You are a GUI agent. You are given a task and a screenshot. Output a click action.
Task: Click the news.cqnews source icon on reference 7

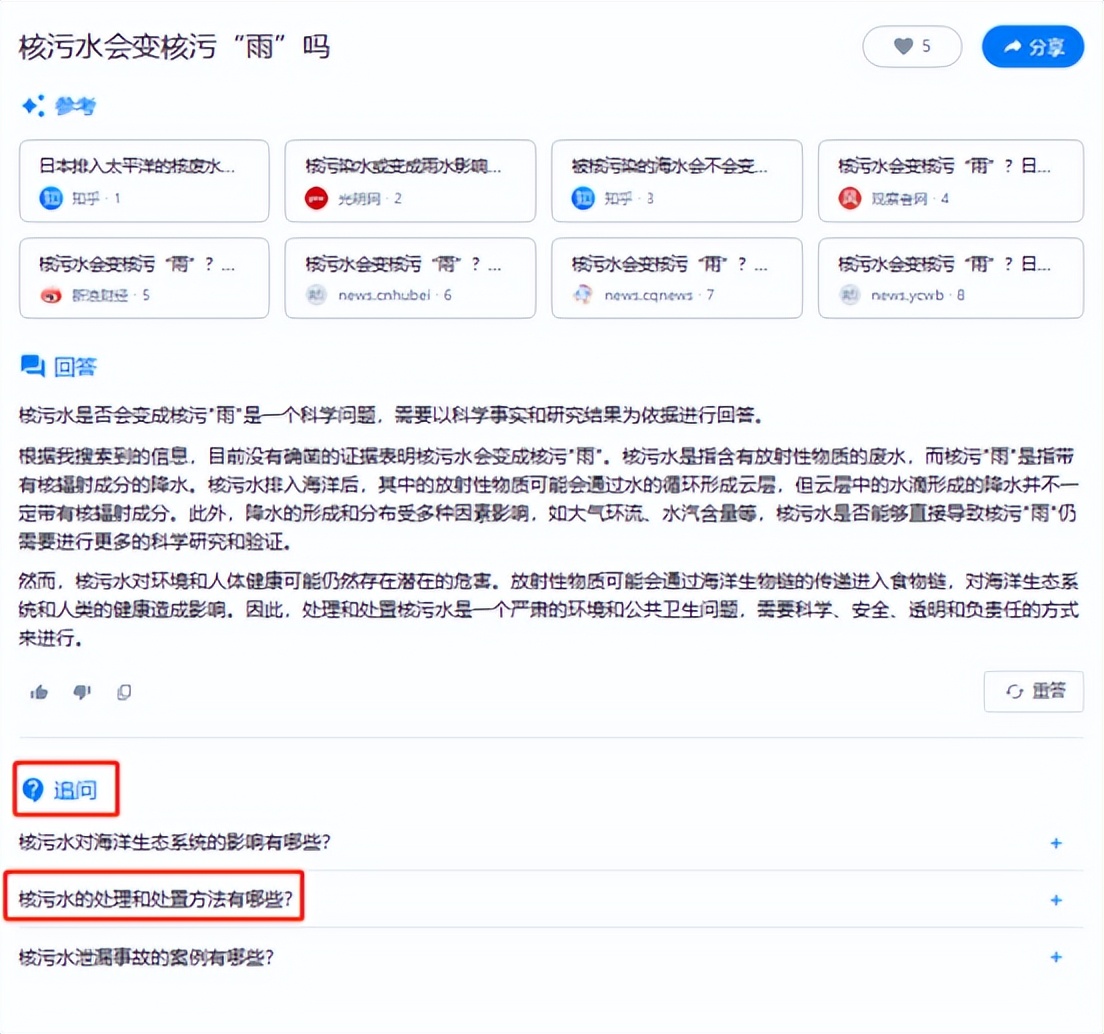click(582, 295)
